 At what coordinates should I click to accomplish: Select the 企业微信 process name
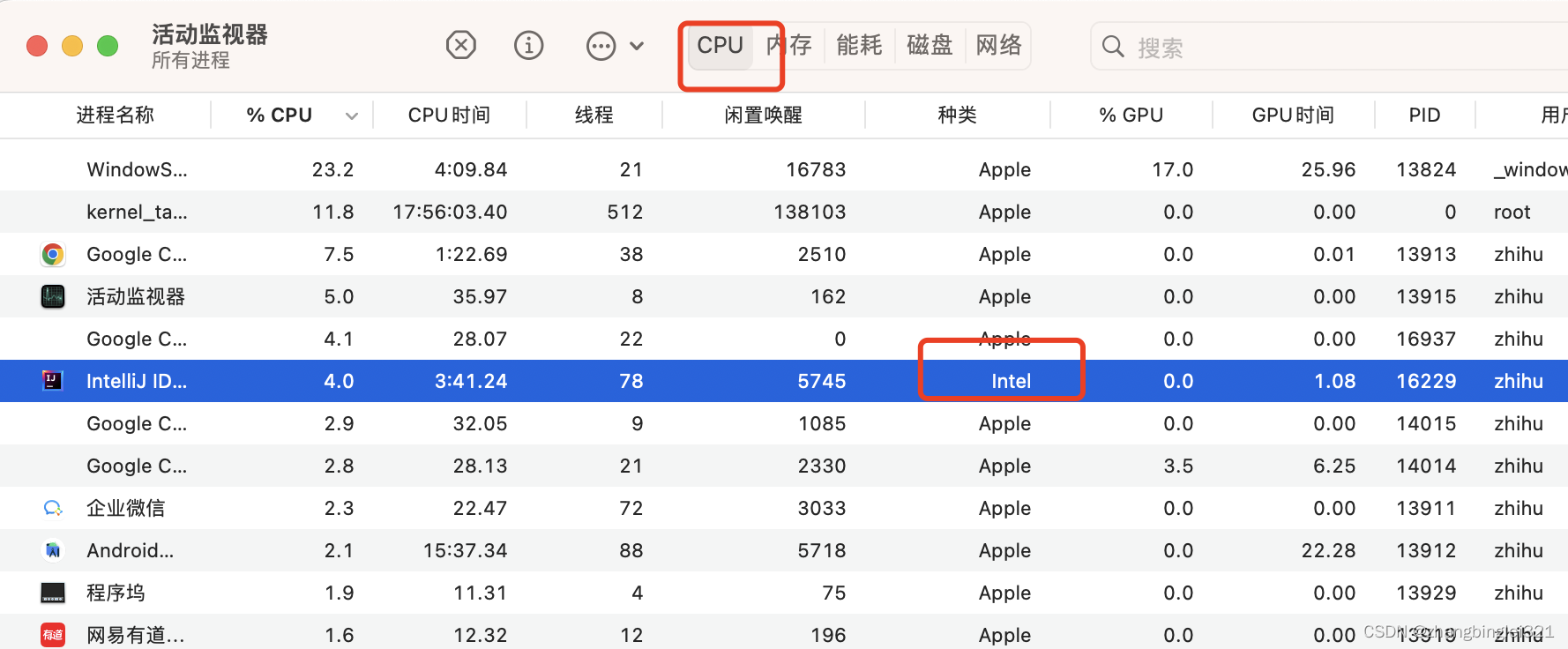(x=126, y=509)
